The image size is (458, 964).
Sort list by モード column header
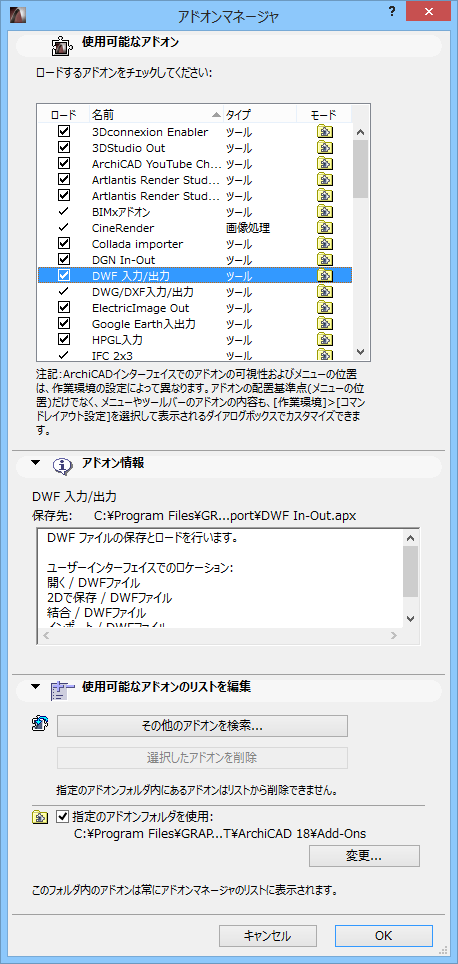[324, 115]
